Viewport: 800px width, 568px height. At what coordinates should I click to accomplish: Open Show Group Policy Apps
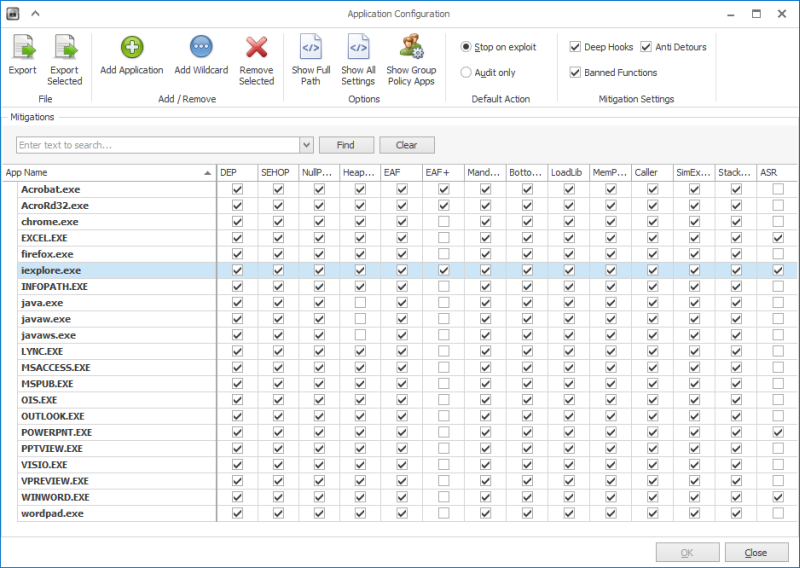pyautogui.click(x=411, y=48)
